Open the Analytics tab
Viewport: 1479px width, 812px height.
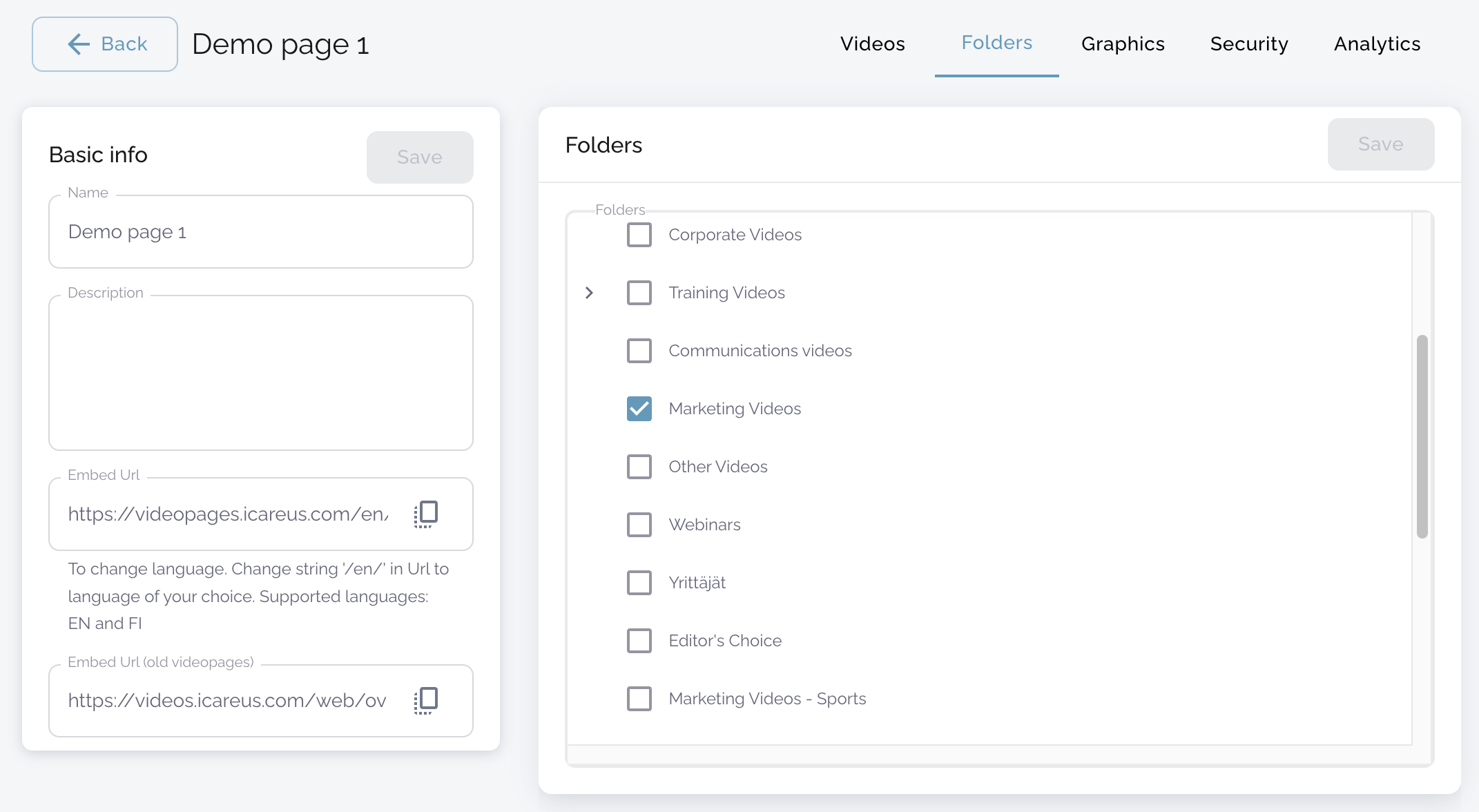(x=1377, y=44)
